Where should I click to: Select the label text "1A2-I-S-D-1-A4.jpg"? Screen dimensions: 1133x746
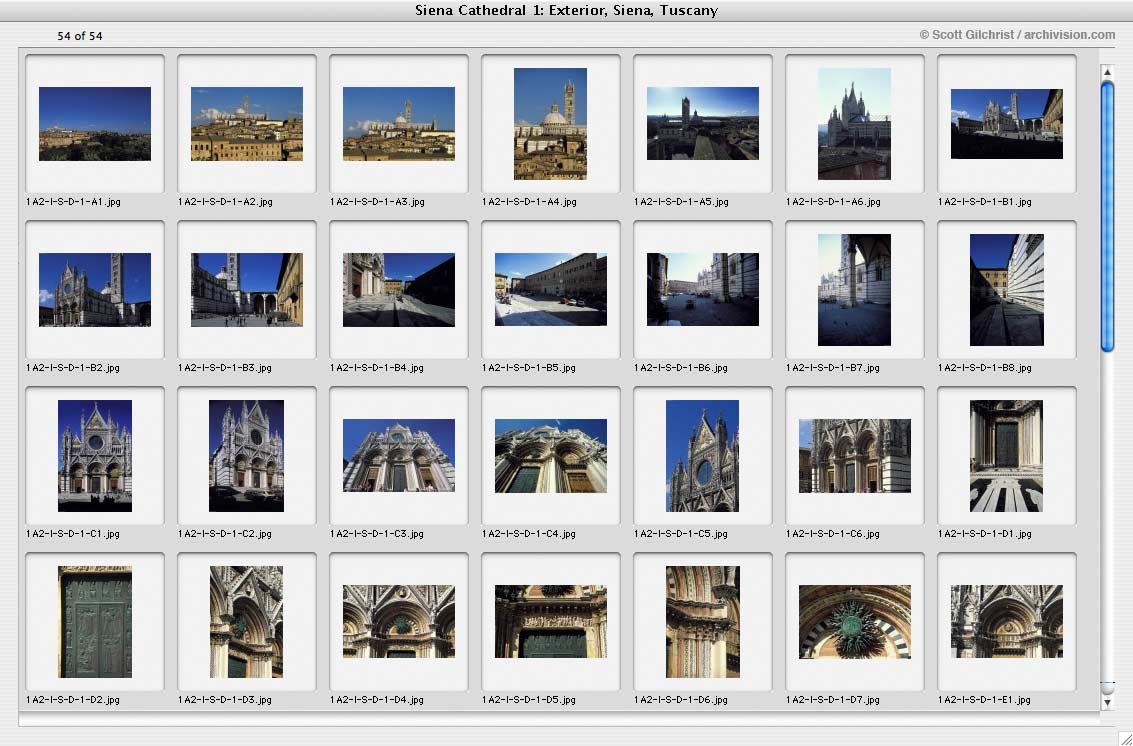tap(529, 202)
